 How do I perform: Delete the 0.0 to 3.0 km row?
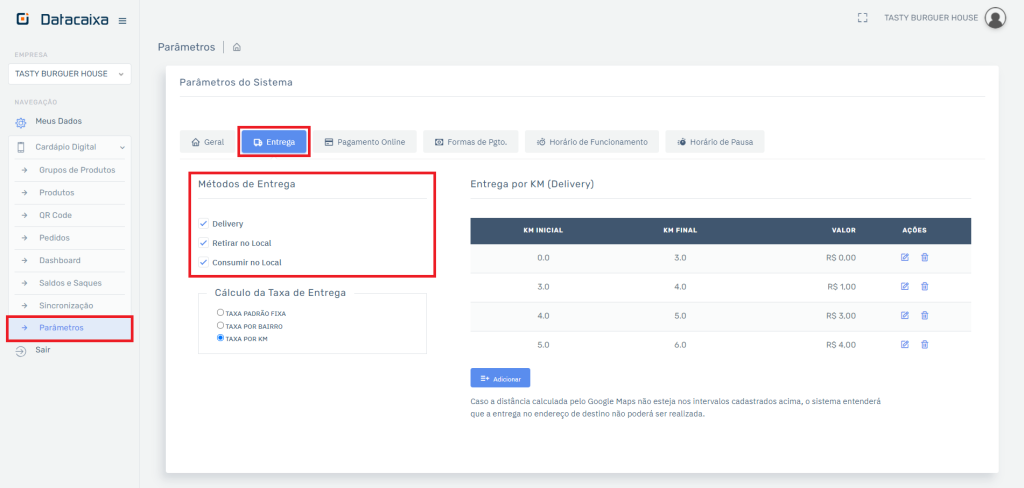click(x=925, y=257)
